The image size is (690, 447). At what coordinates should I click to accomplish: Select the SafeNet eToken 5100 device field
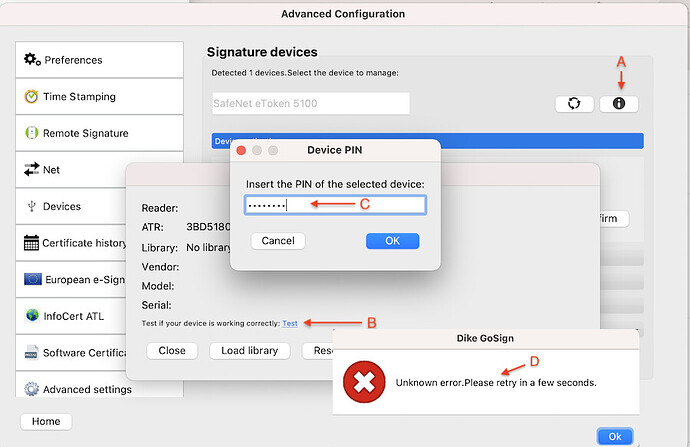310,103
